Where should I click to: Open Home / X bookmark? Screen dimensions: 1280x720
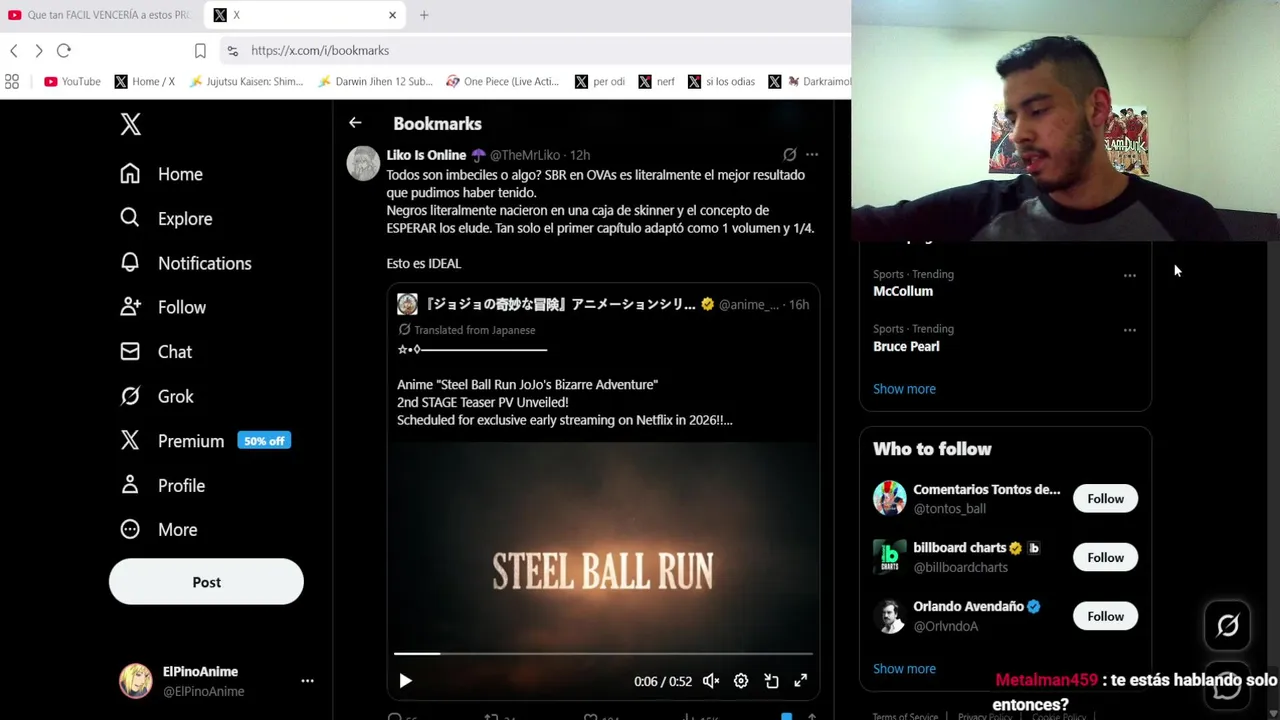coord(145,82)
